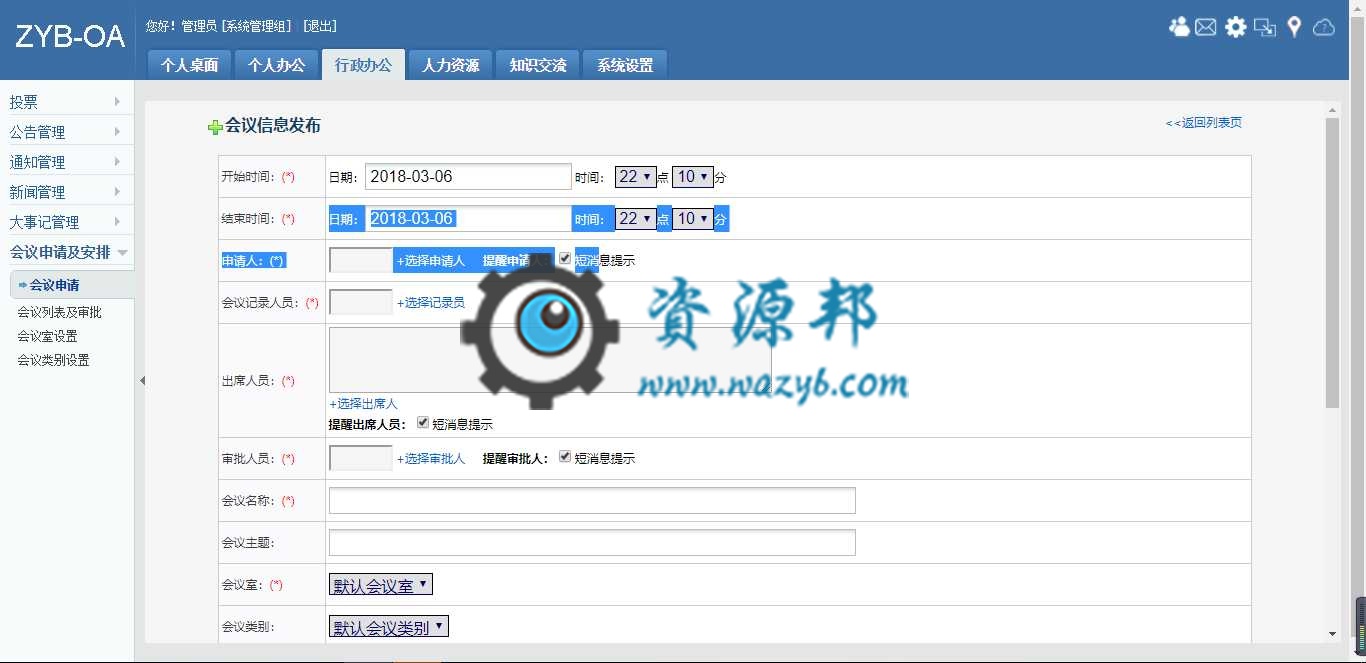Click the 会议名称 text field
This screenshot has width=1366, height=663.
pyautogui.click(x=592, y=501)
